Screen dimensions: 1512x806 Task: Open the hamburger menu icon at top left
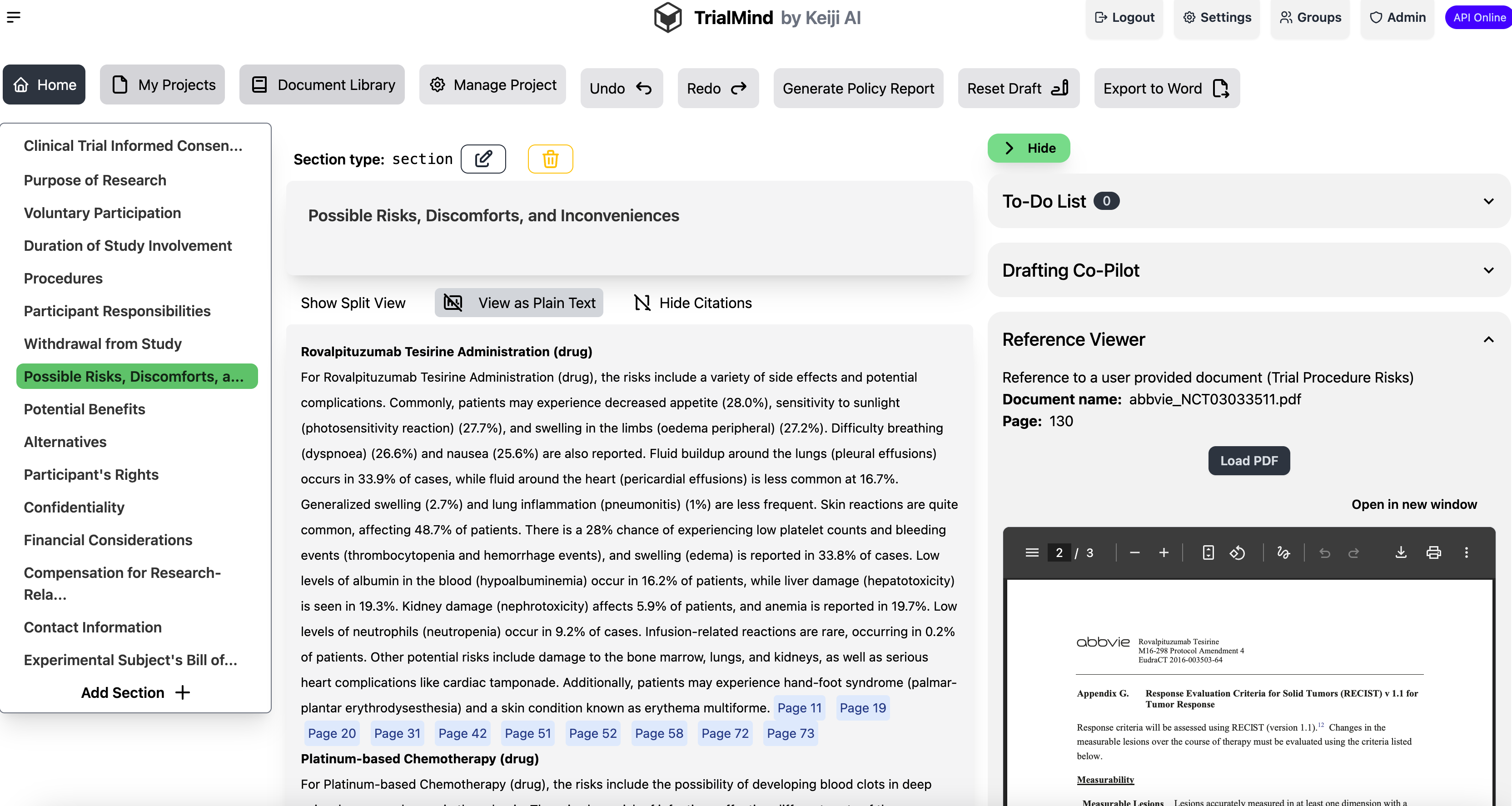[14, 17]
